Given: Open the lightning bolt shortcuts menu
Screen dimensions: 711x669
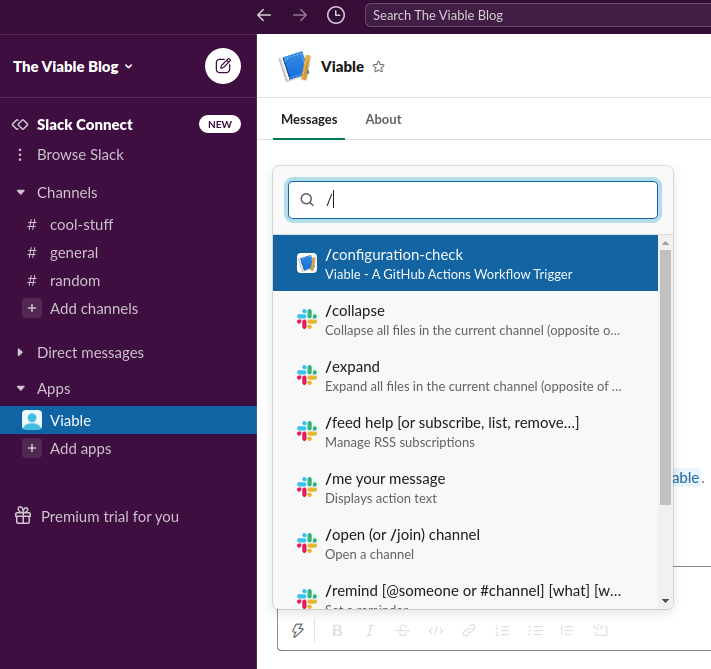Looking at the screenshot, I should point(297,630).
